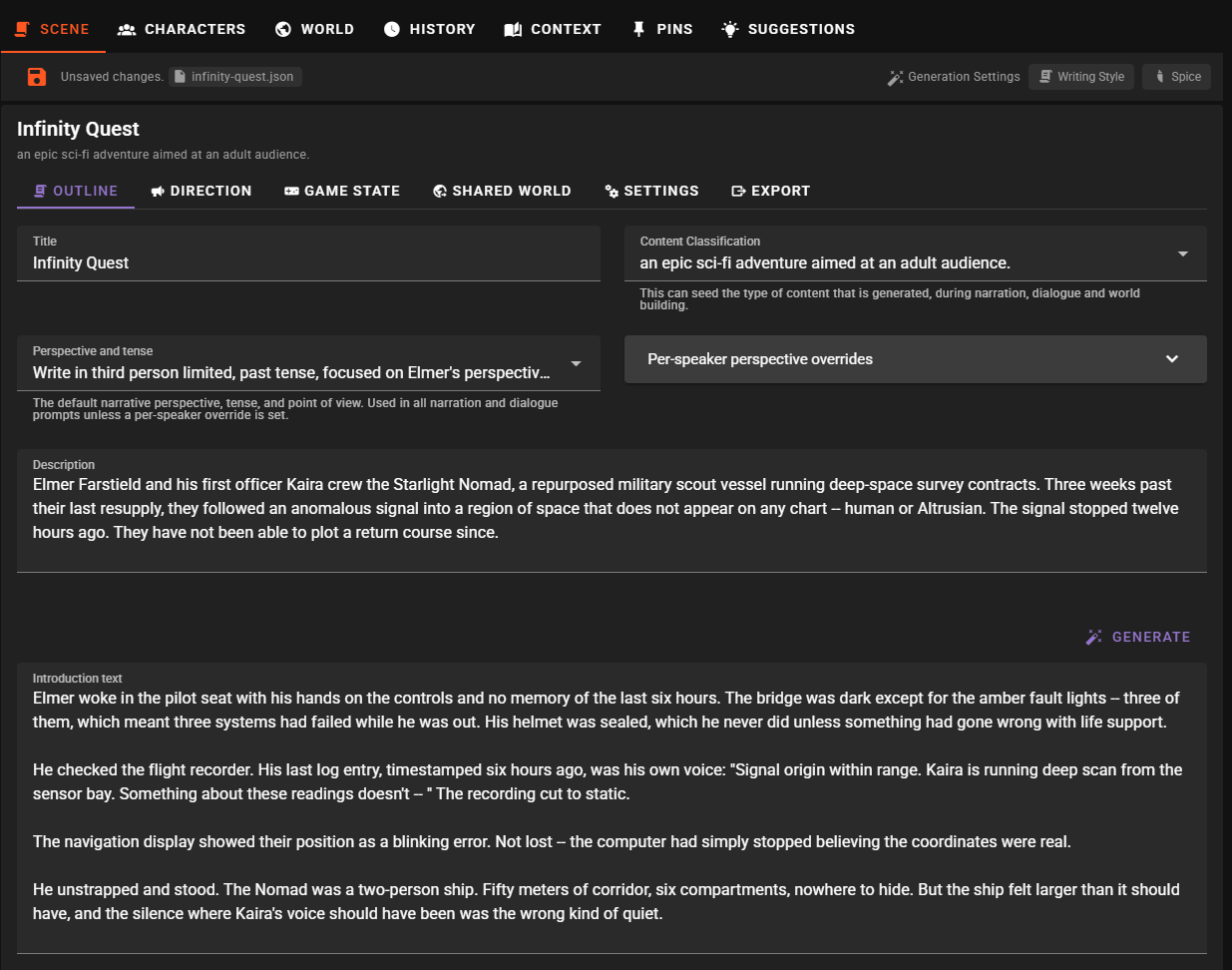Open the Writing Style button
The width and height of the screenshot is (1232, 970).
click(1081, 77)
